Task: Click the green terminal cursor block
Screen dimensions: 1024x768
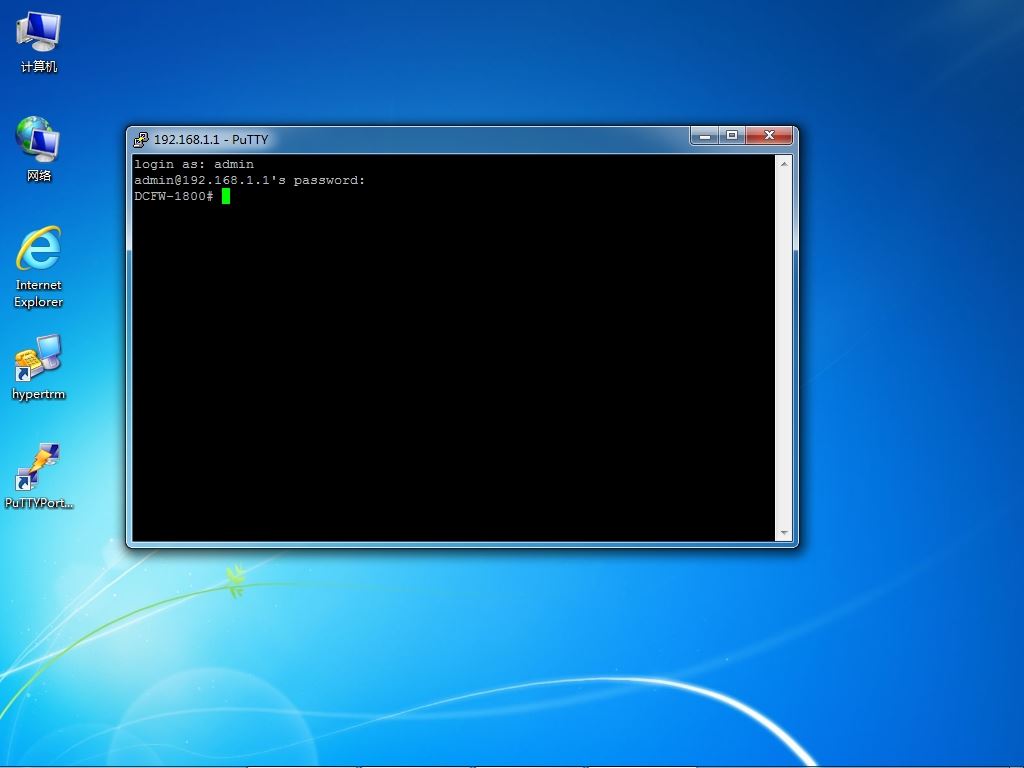Action: [226, 196]
